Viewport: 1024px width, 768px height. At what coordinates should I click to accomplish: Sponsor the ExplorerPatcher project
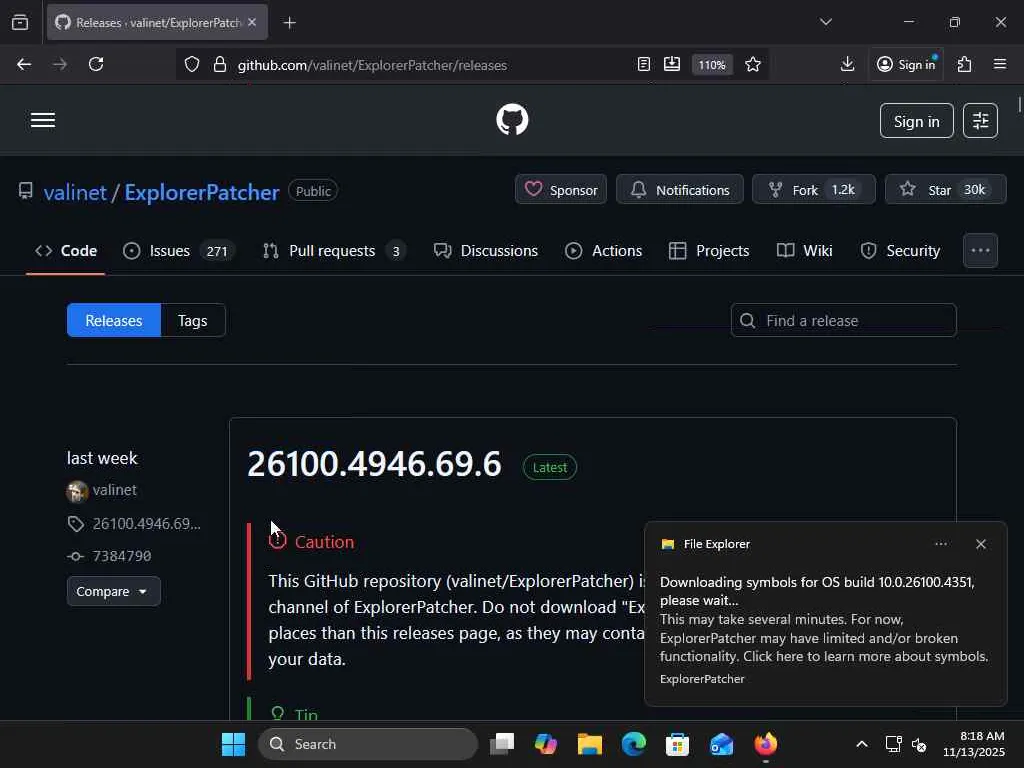[x=561, y=190]
